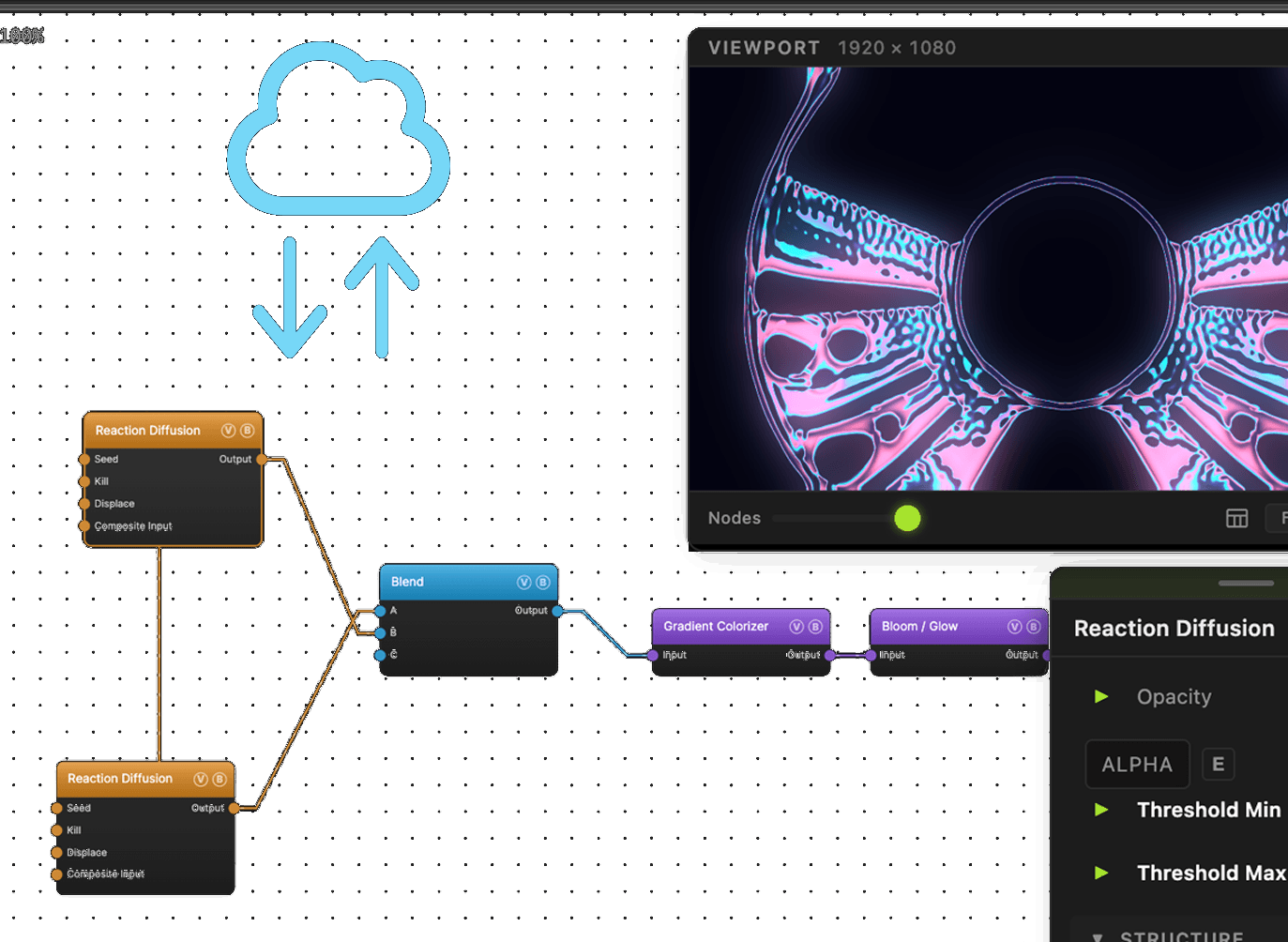The width and height of the screenshot is (1288, 942).
Task: Click the Seed port on lower Reaction Diffusion
Action: pyautogui.click(x=57, y=808)
